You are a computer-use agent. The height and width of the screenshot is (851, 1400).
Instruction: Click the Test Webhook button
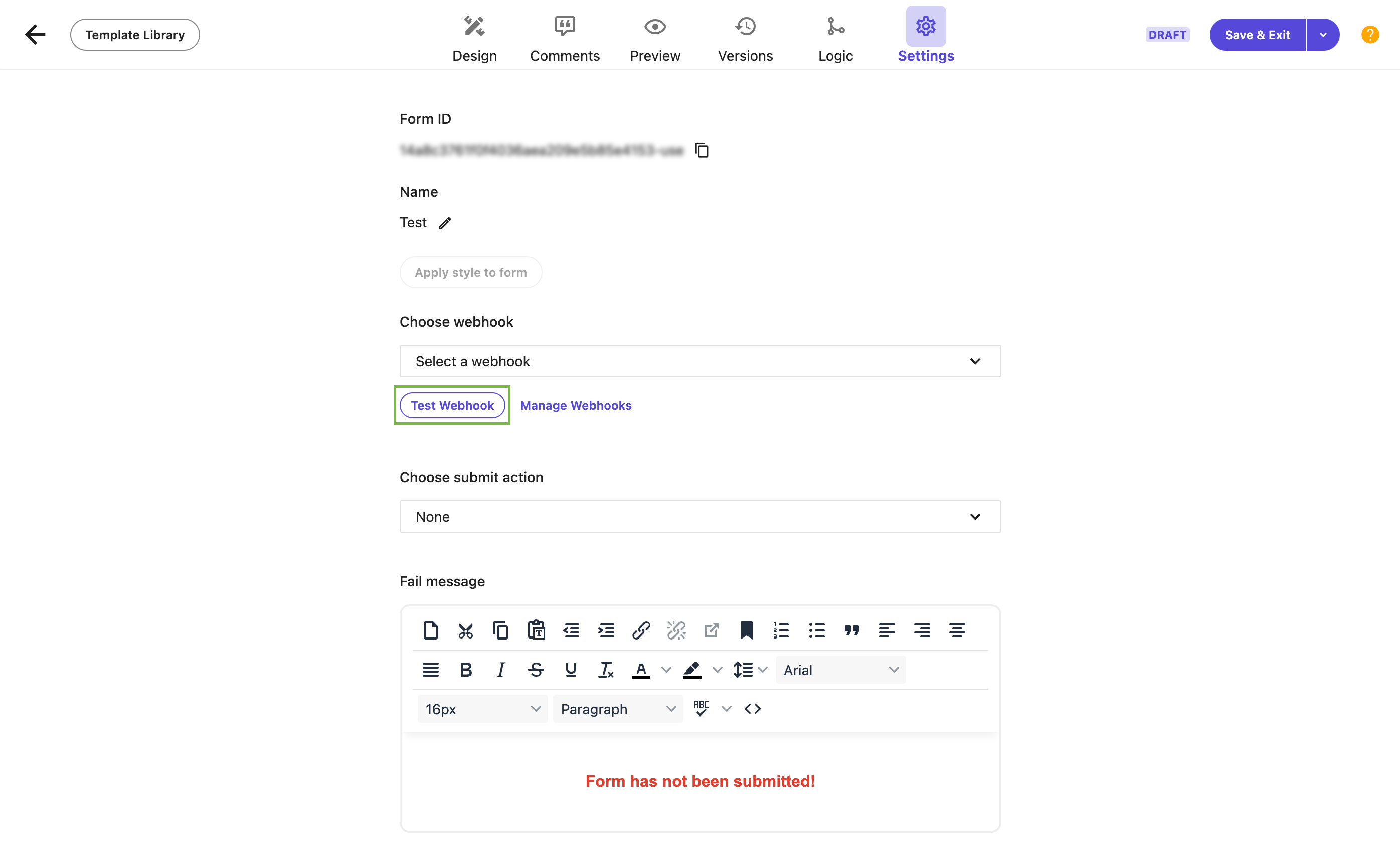coord(452,405)
